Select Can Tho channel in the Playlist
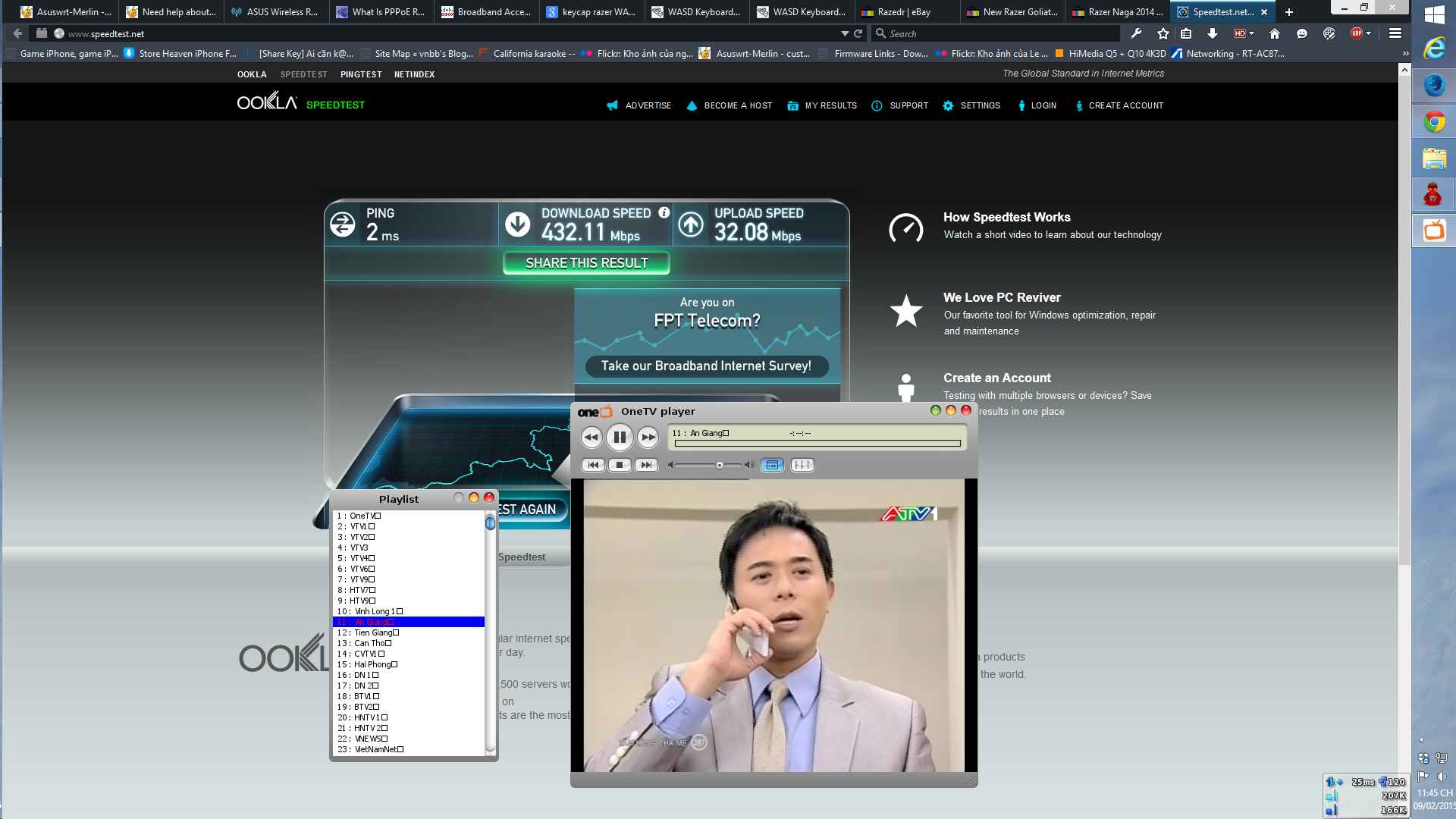Screen dimensions: 1456x819 click(x=408, y=643)
